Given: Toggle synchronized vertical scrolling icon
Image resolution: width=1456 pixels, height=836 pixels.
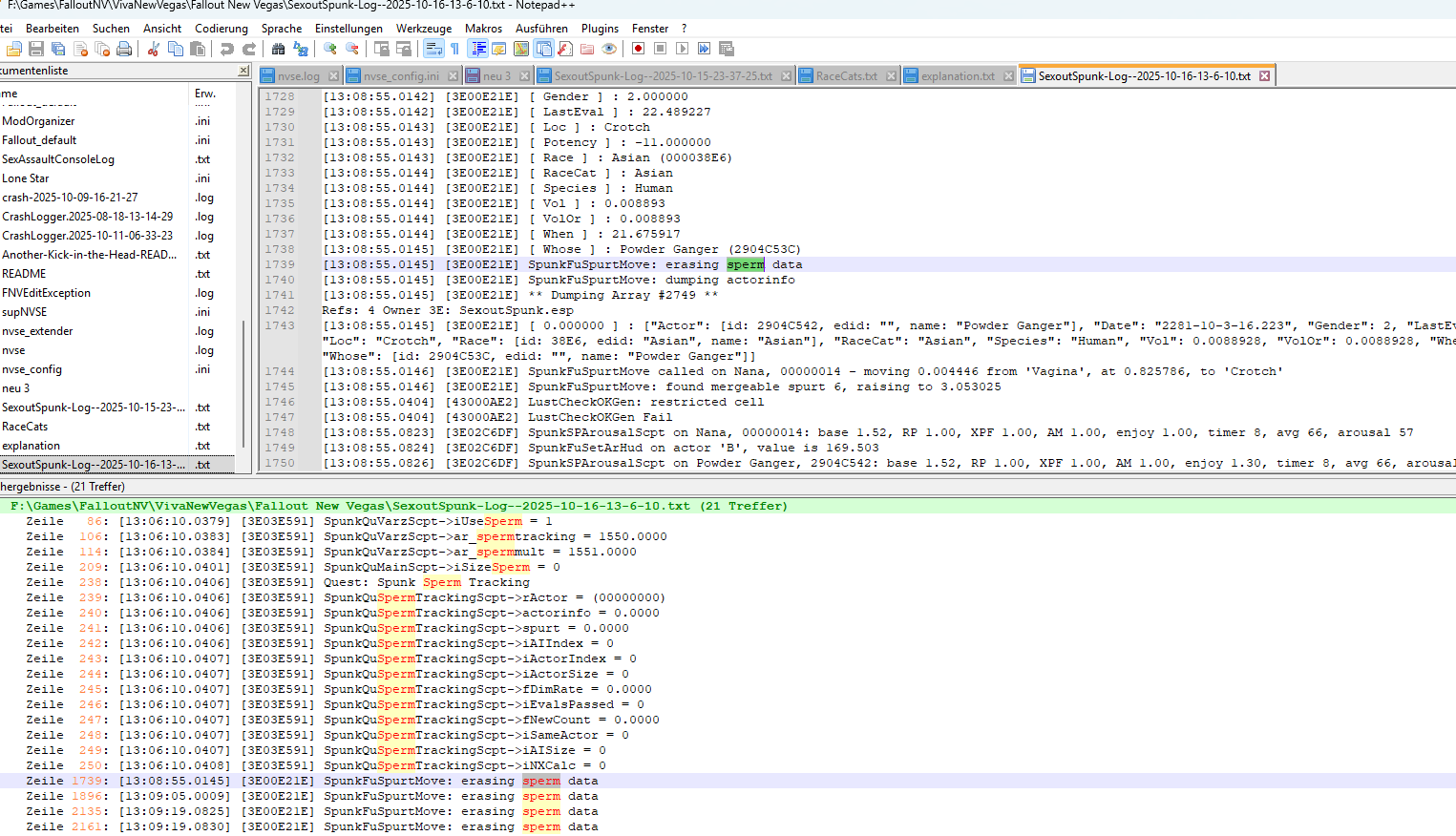Looking at the screenshot, I should (x=381, y=49).
